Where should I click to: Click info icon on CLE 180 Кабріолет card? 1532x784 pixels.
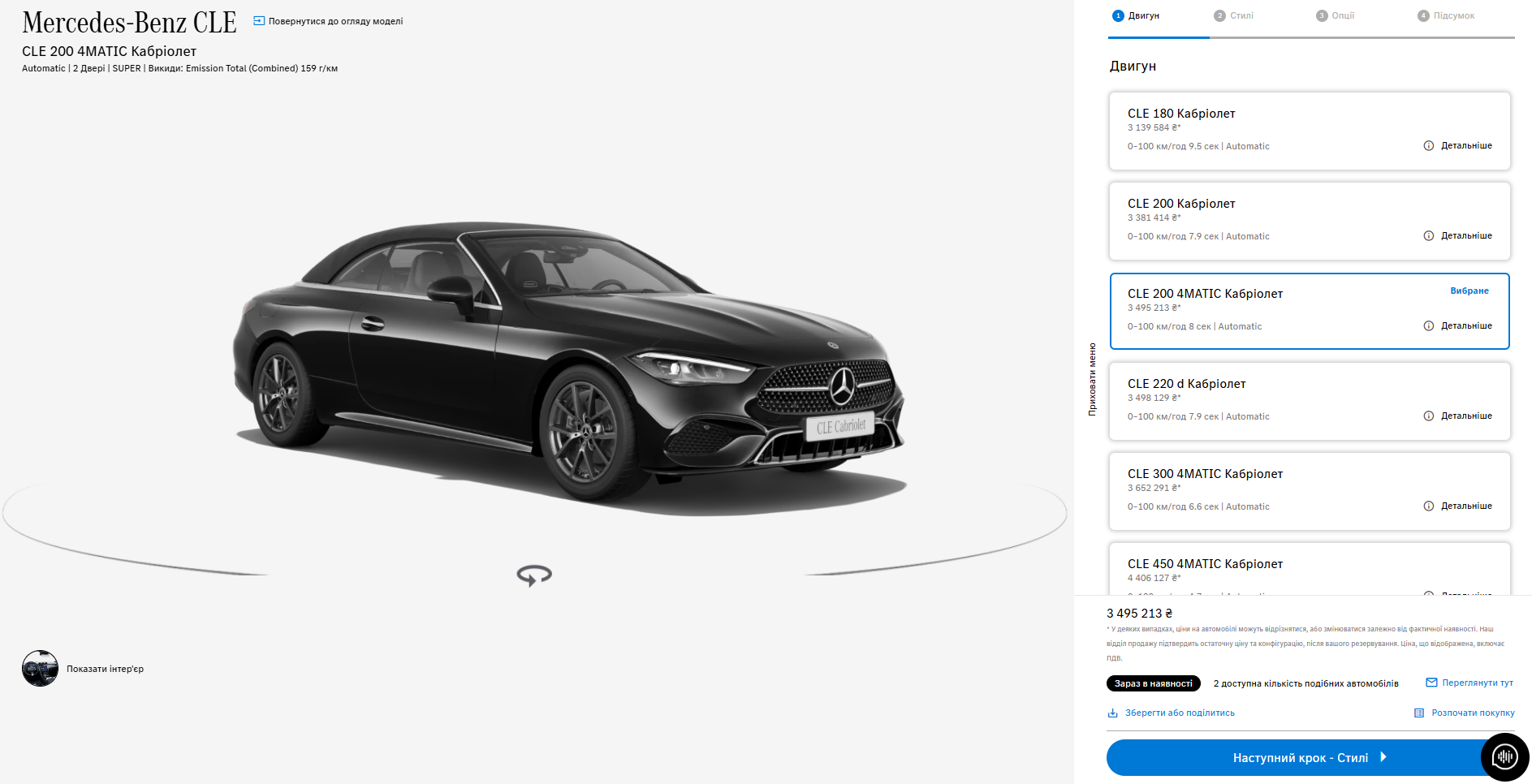tap(1428, 146)
